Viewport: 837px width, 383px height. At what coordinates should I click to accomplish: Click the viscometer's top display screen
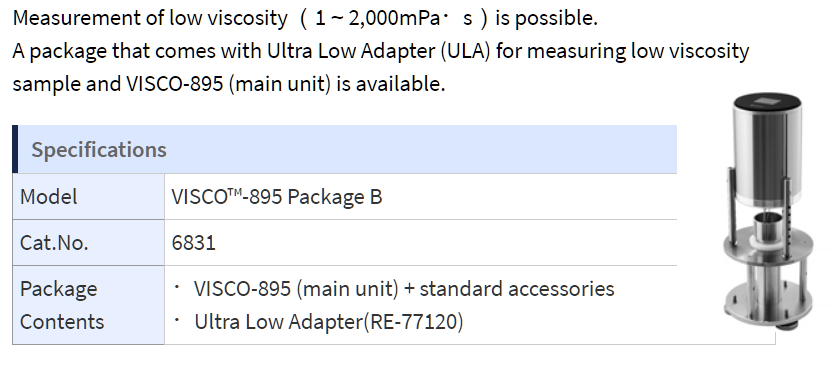tap(767, 99)
